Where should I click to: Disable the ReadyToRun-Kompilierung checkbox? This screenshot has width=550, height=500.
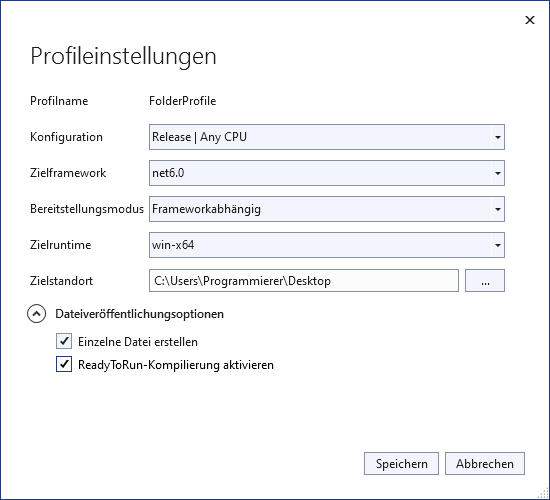click(x=64, y=364)
